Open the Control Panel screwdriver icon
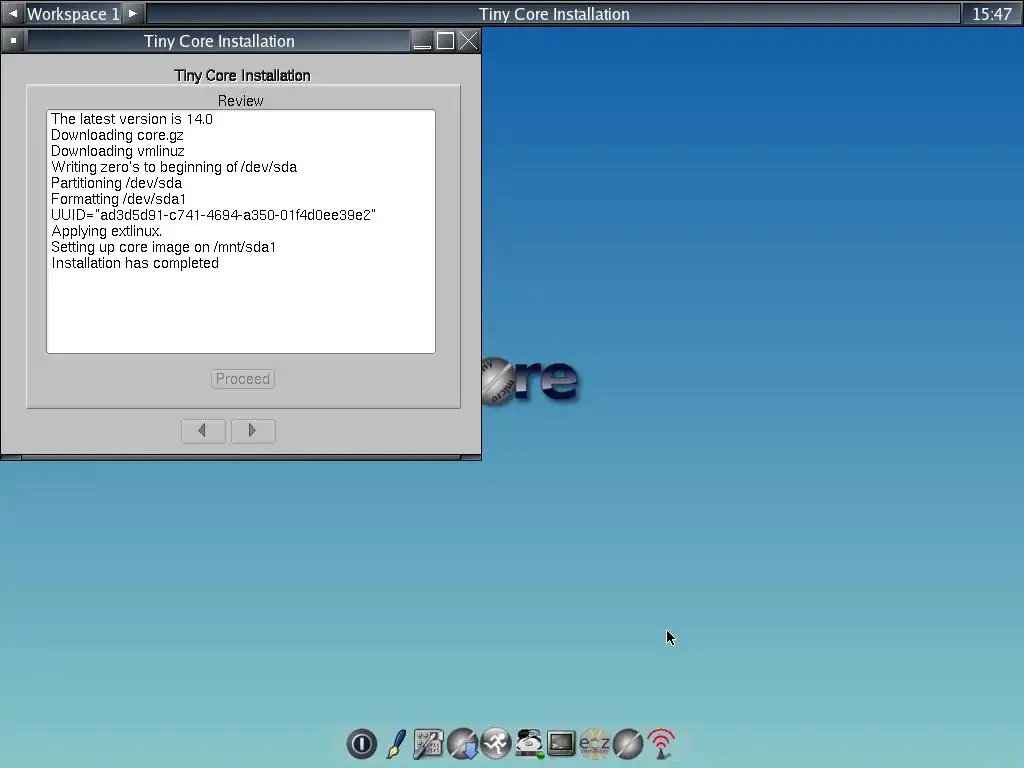This screenshot has width=1024, height=768. coord(428,744)
